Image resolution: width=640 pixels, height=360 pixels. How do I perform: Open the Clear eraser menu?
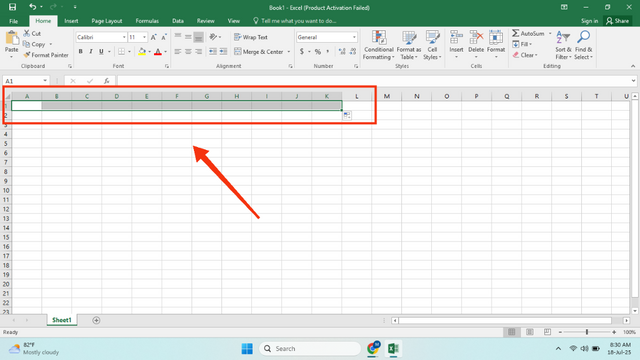tap(525, 55)
